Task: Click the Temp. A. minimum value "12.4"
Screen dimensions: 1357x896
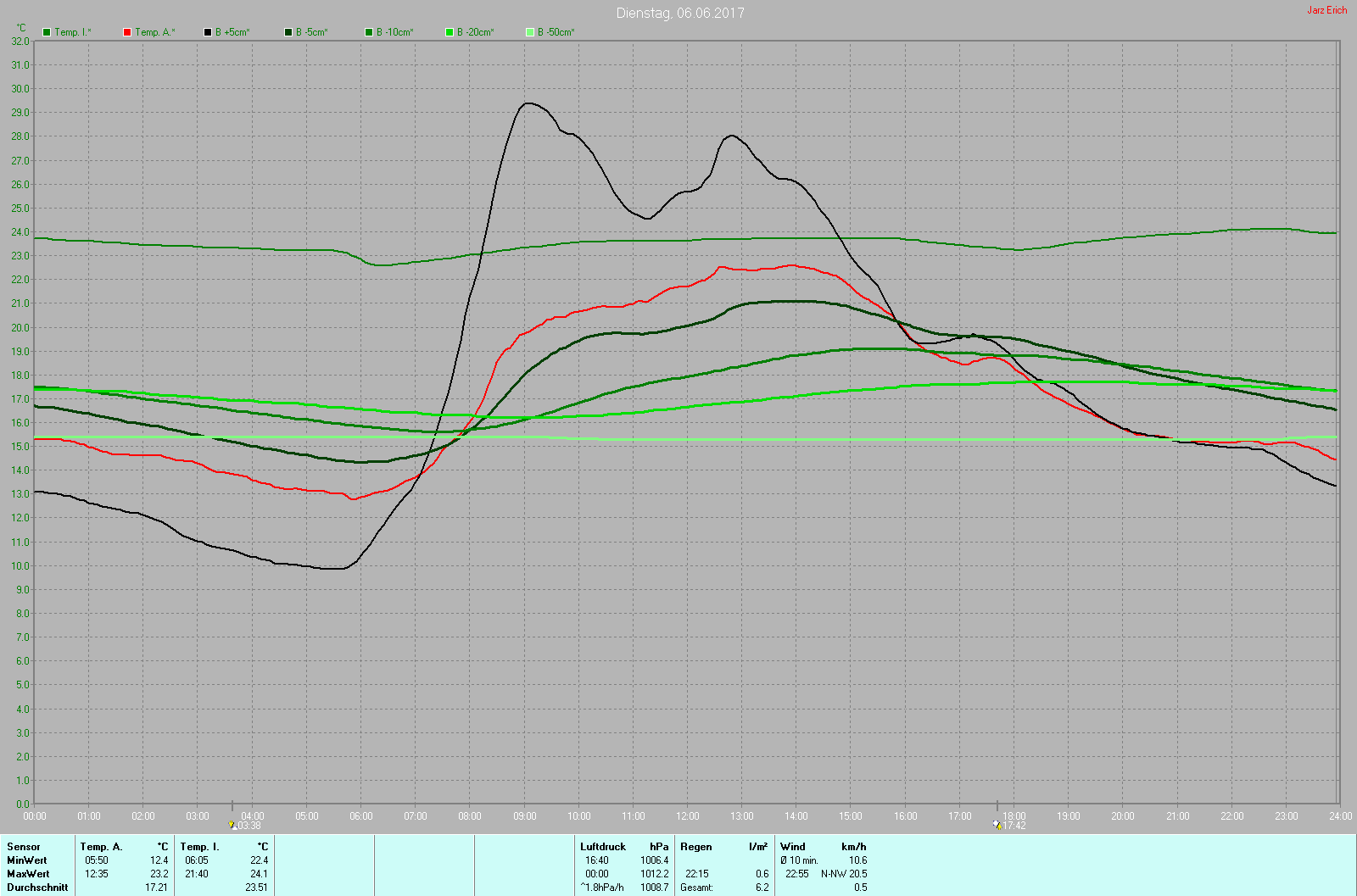Action: tap(159, 860)
